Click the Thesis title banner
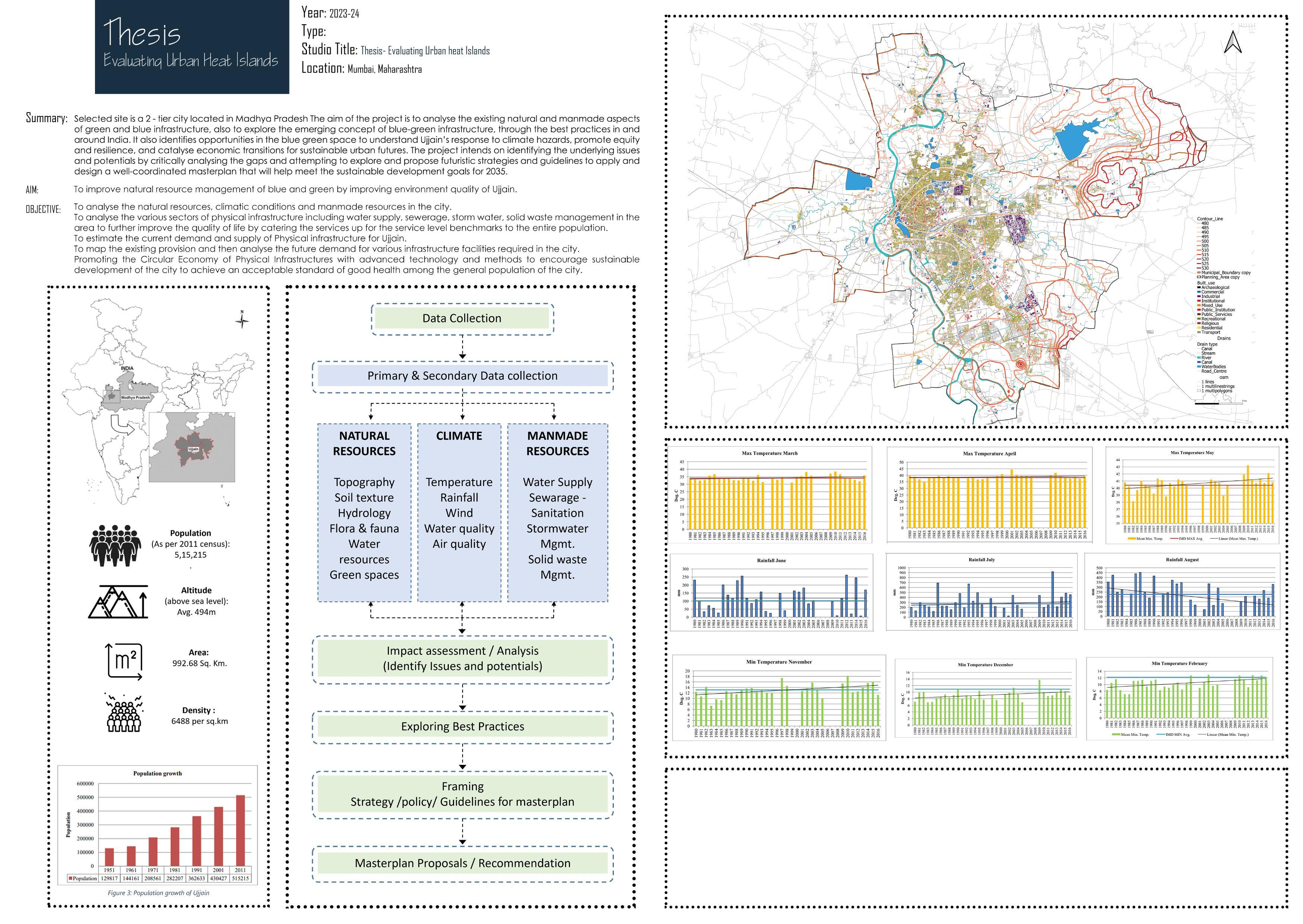Screen dimensions: 1303x924 192,47
